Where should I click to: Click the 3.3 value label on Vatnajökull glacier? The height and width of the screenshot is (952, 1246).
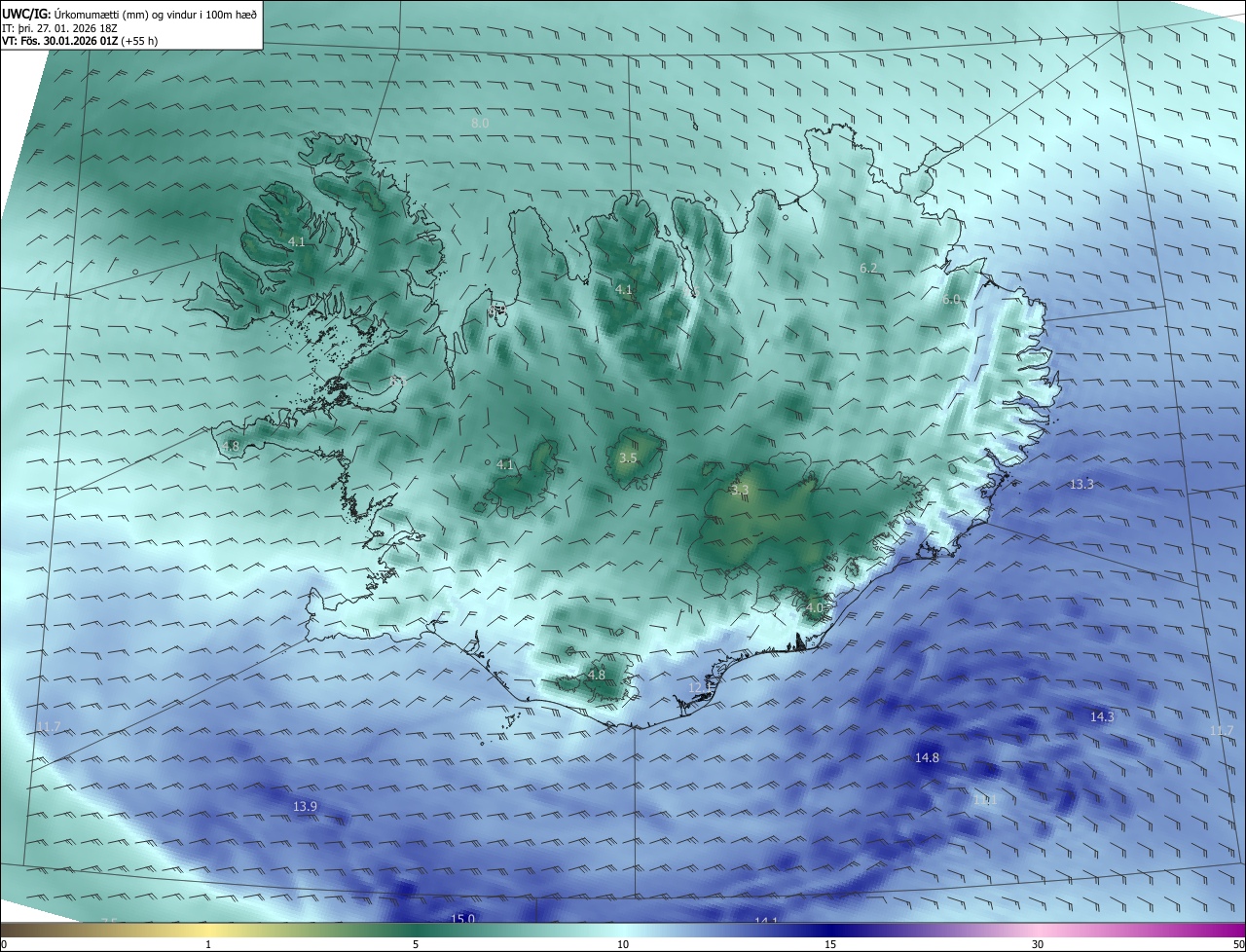click(740, 490)
